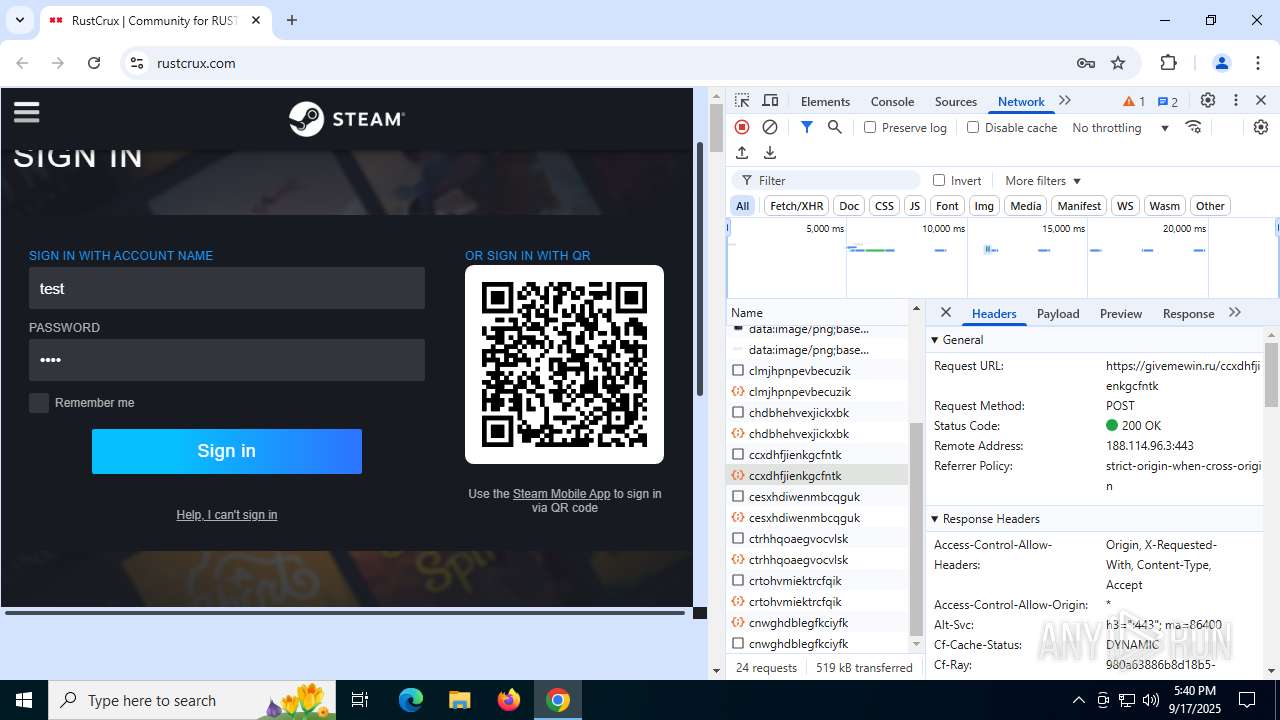Open the hamburger menu on Steam page
This screenshot has width=1280, height=720.
point(27,112)
